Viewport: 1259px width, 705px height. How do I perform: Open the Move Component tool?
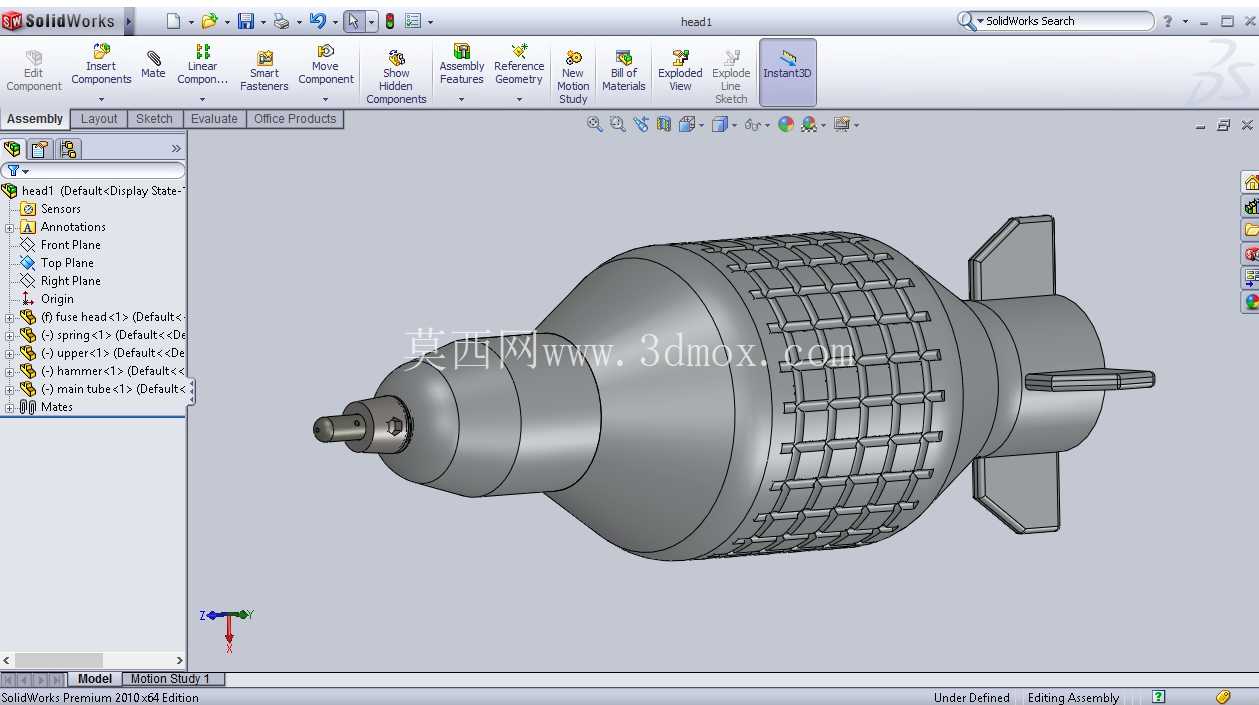tap(325, 65)
